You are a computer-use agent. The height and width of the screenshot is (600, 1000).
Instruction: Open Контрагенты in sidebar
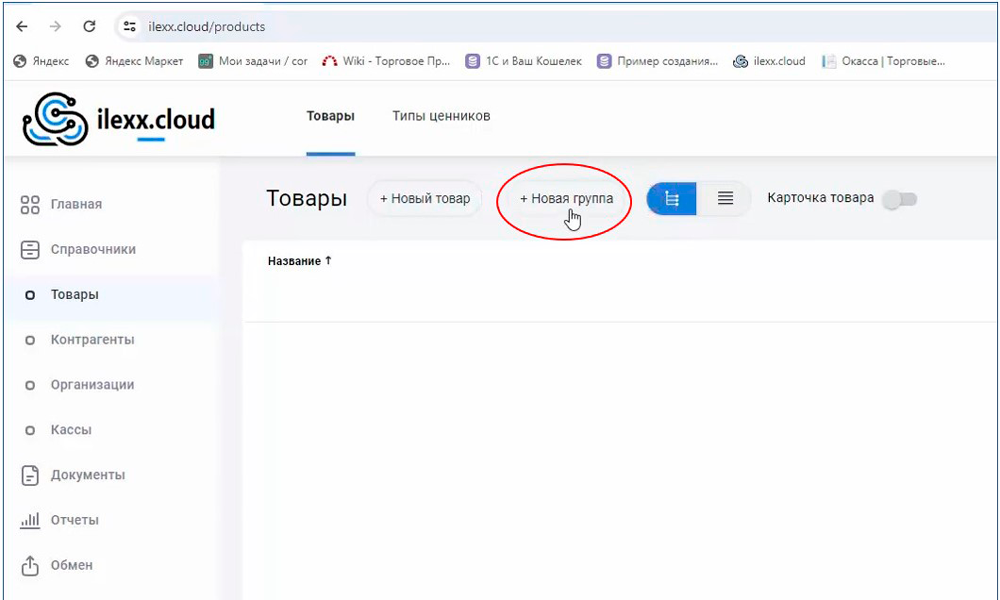[92, 340]
